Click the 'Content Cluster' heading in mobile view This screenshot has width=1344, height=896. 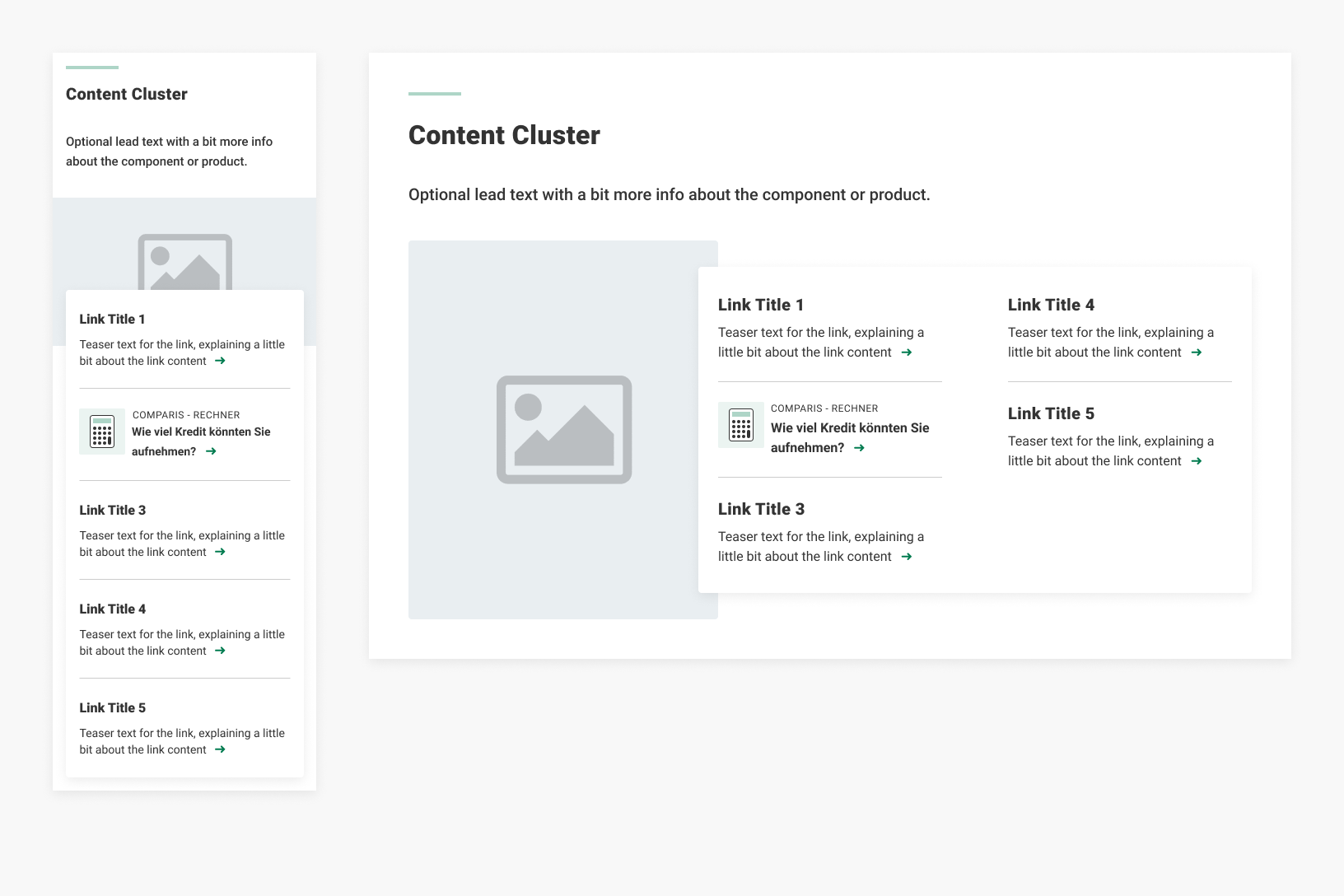point(126,94)
